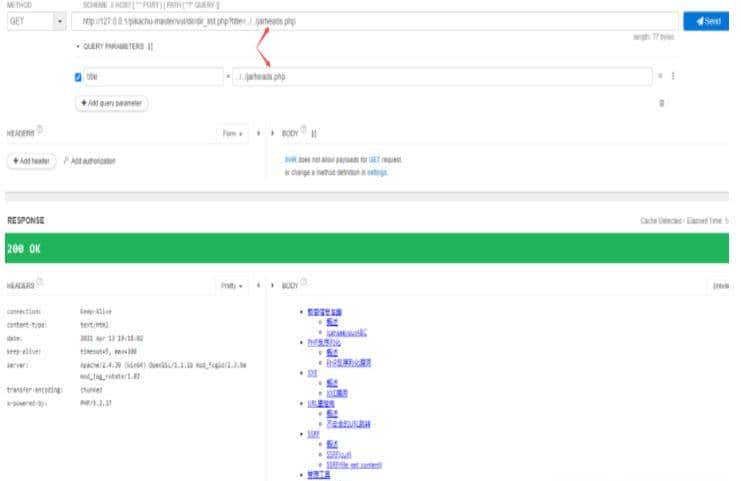Delete all query parameters trash icon
The height and width of the screenshot is (481, 741).
(662, 103)
